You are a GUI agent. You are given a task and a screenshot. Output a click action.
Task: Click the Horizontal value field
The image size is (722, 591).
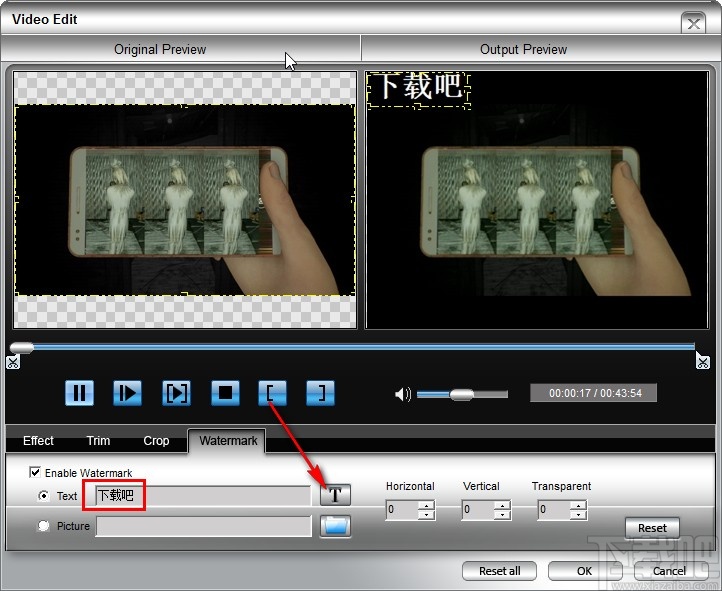(x=402, y=510)
